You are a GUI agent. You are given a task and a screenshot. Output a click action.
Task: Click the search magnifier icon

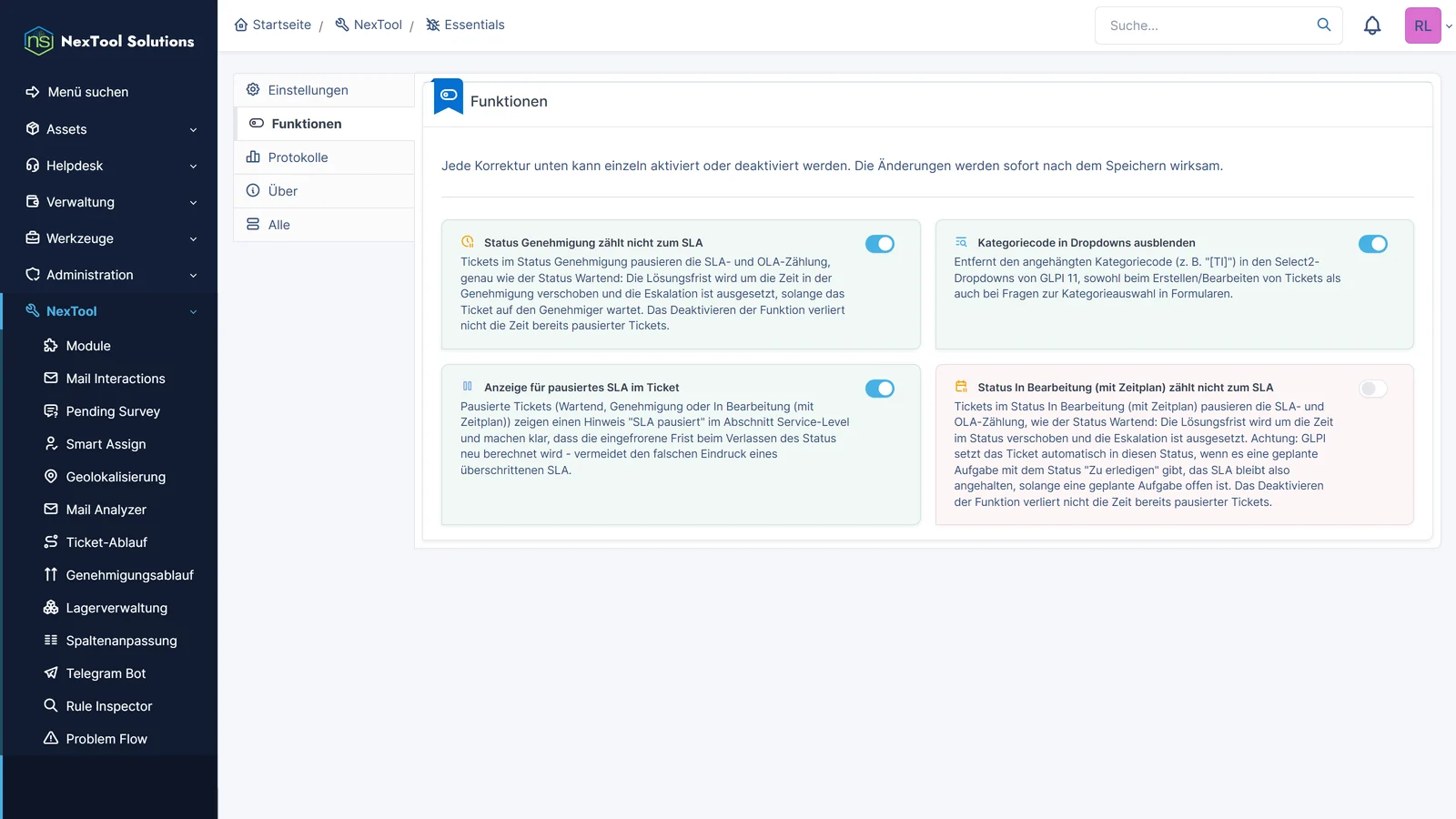(x=1324, y=25)
